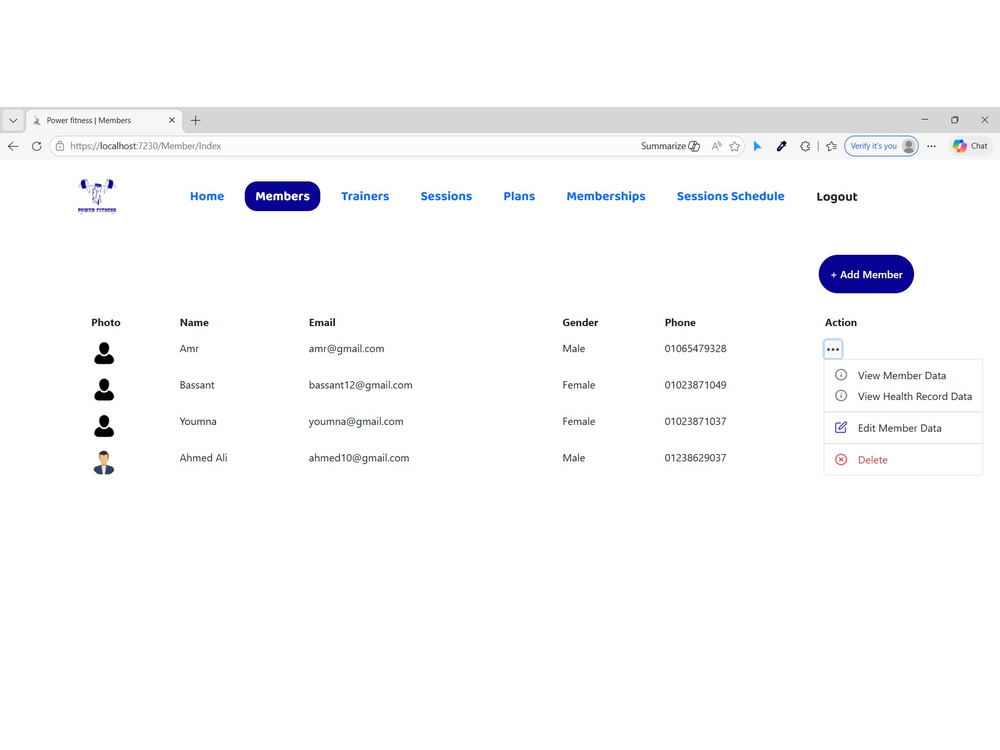Click the email amr@gmail.com
The image size is (1000, 750).
346,349
